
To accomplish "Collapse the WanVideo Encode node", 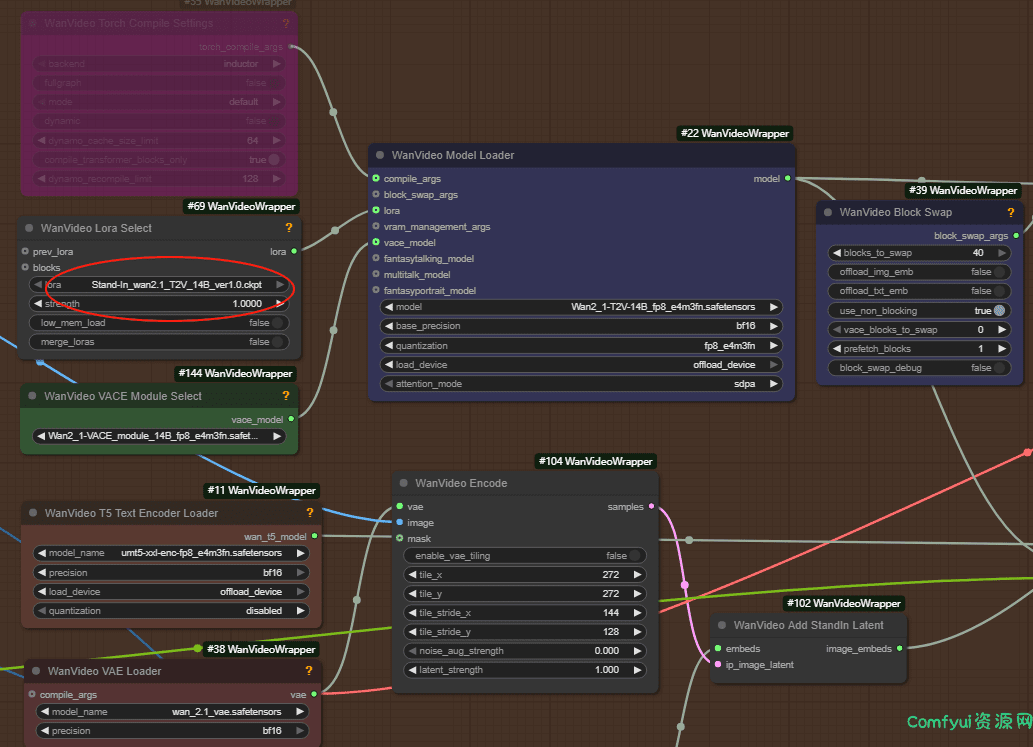I will click(x=404, y=483).
